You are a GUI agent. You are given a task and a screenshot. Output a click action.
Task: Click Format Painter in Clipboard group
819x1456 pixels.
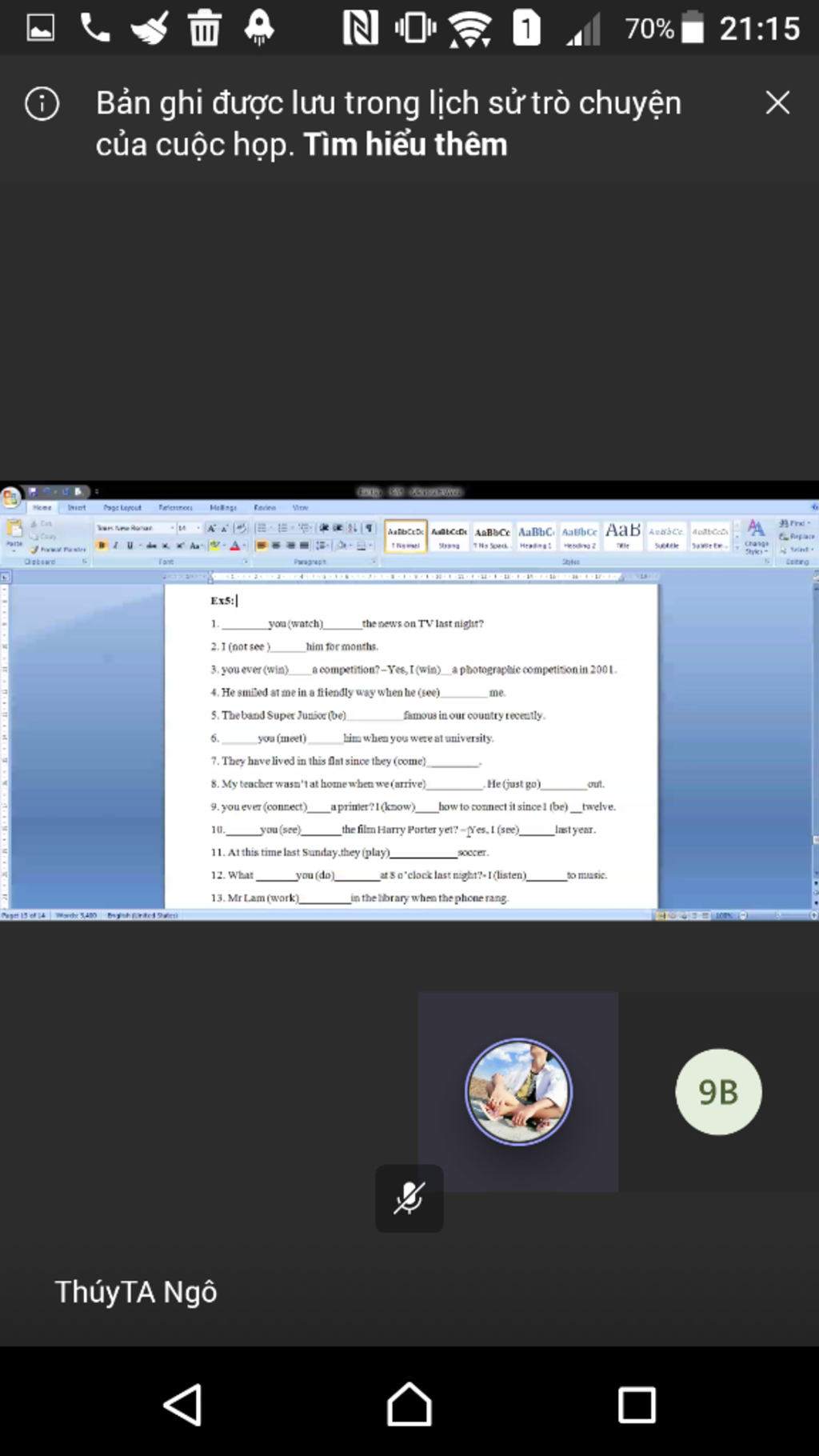tap(58, 550)
